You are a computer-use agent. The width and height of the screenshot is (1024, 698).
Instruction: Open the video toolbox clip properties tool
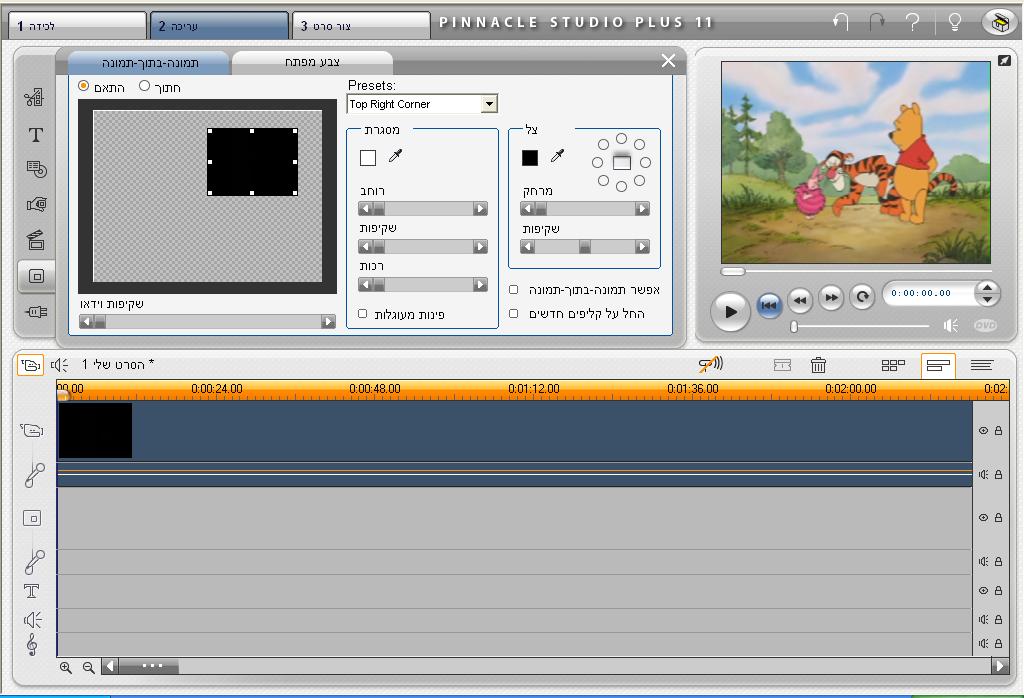(35, 98)
